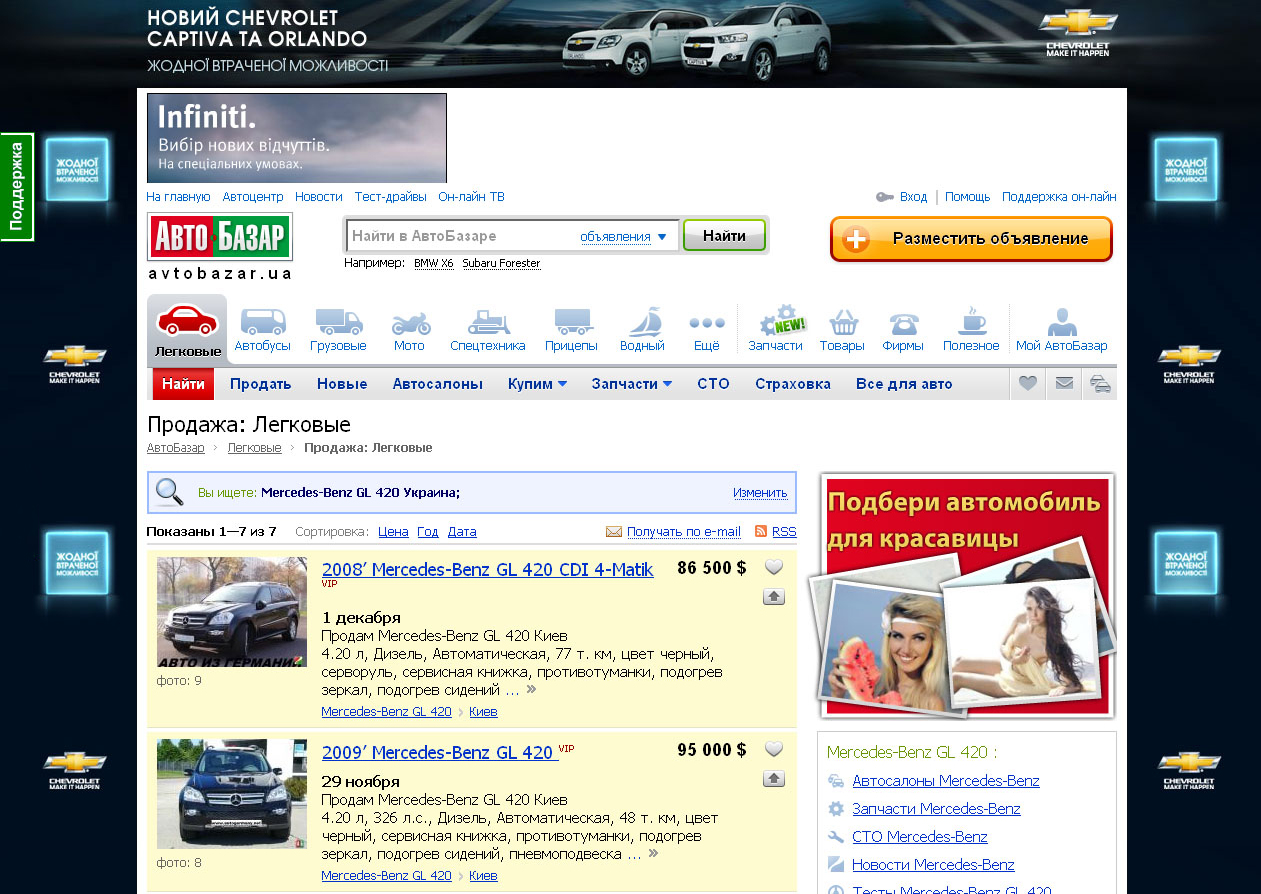Image resolution: width=1261 pixels, height=894 pixels.
Task: Open the Фирмы telephone icon
Action: pos(903,323)
